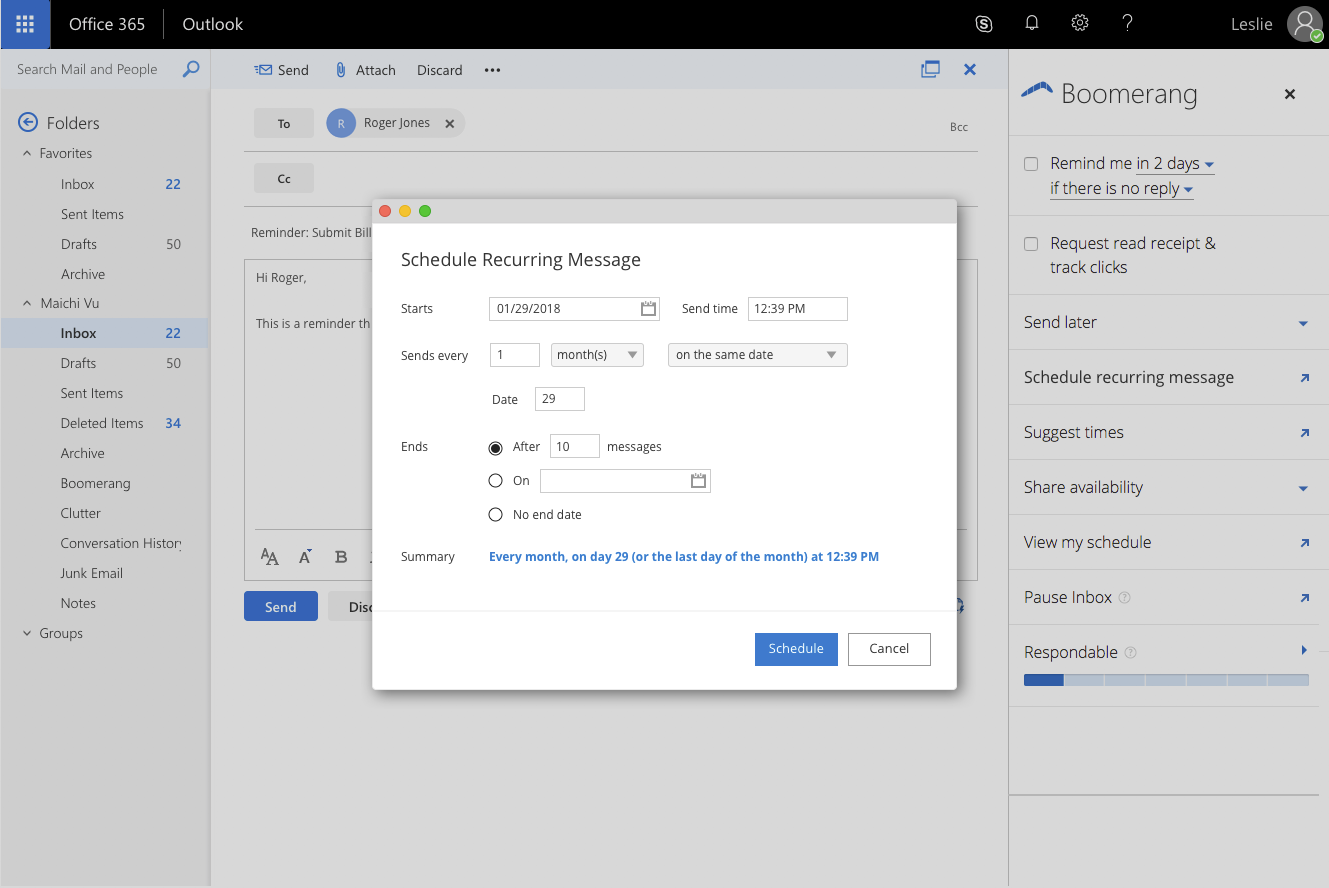1329x888 pixels.
Task: Cancel the recurring message dialog
Action: coord(889,649)
